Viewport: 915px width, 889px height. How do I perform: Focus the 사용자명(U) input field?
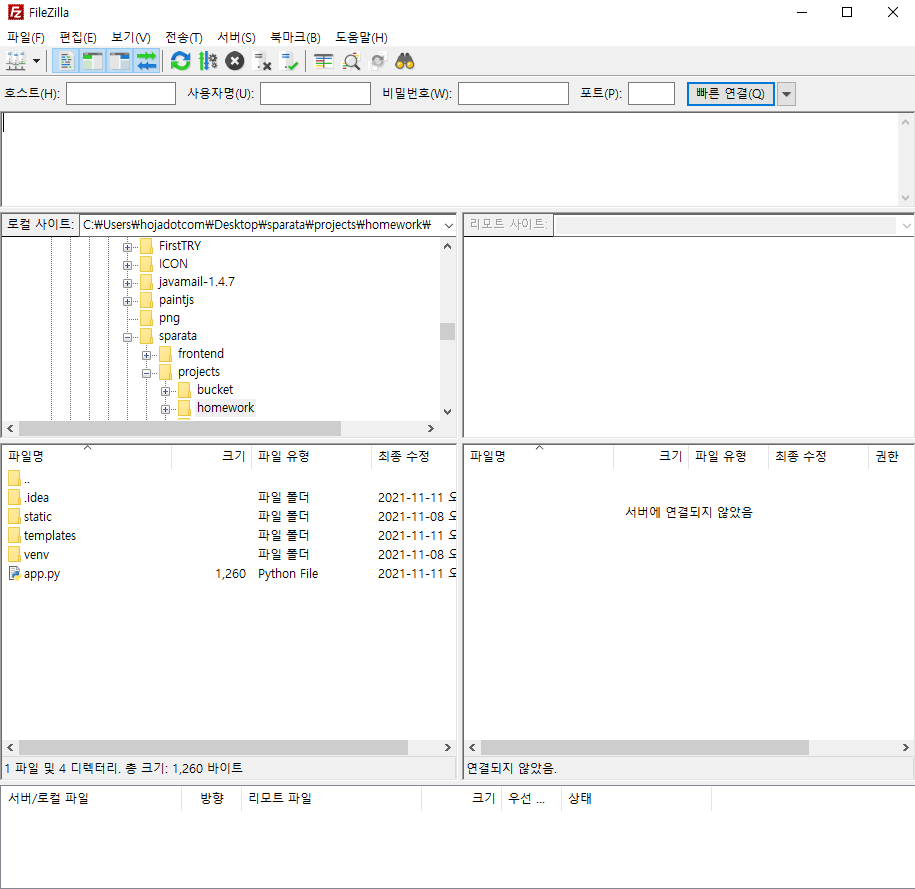pyautogui.click(x=315, y=93)
